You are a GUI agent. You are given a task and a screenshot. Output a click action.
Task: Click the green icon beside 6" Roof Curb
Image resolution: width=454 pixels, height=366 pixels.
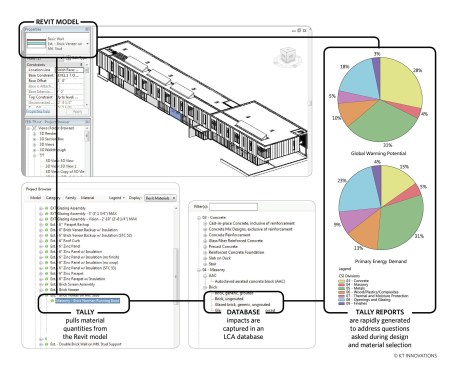coord(46,241)
